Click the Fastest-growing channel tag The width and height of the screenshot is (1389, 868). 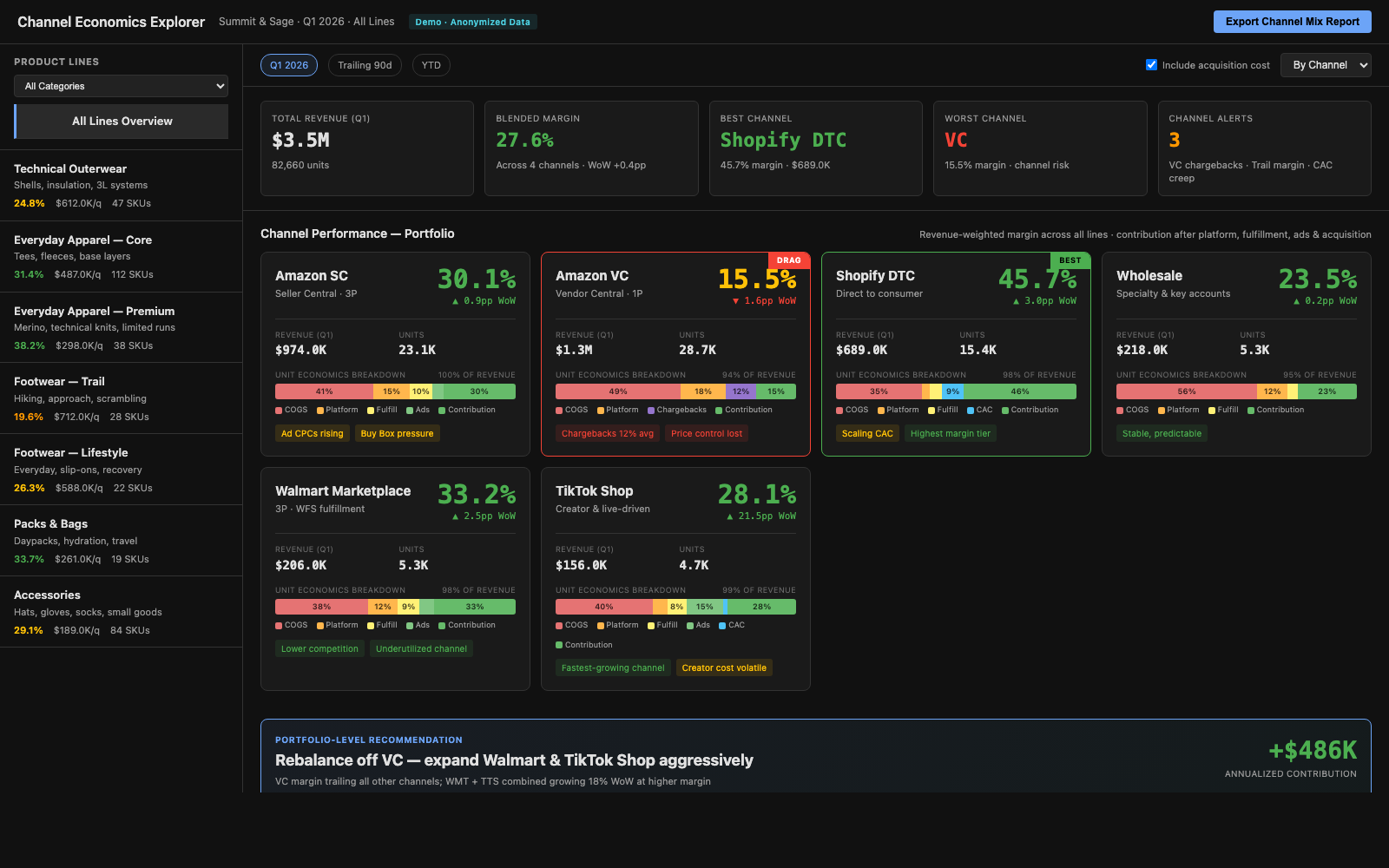(x=613, y=667)
